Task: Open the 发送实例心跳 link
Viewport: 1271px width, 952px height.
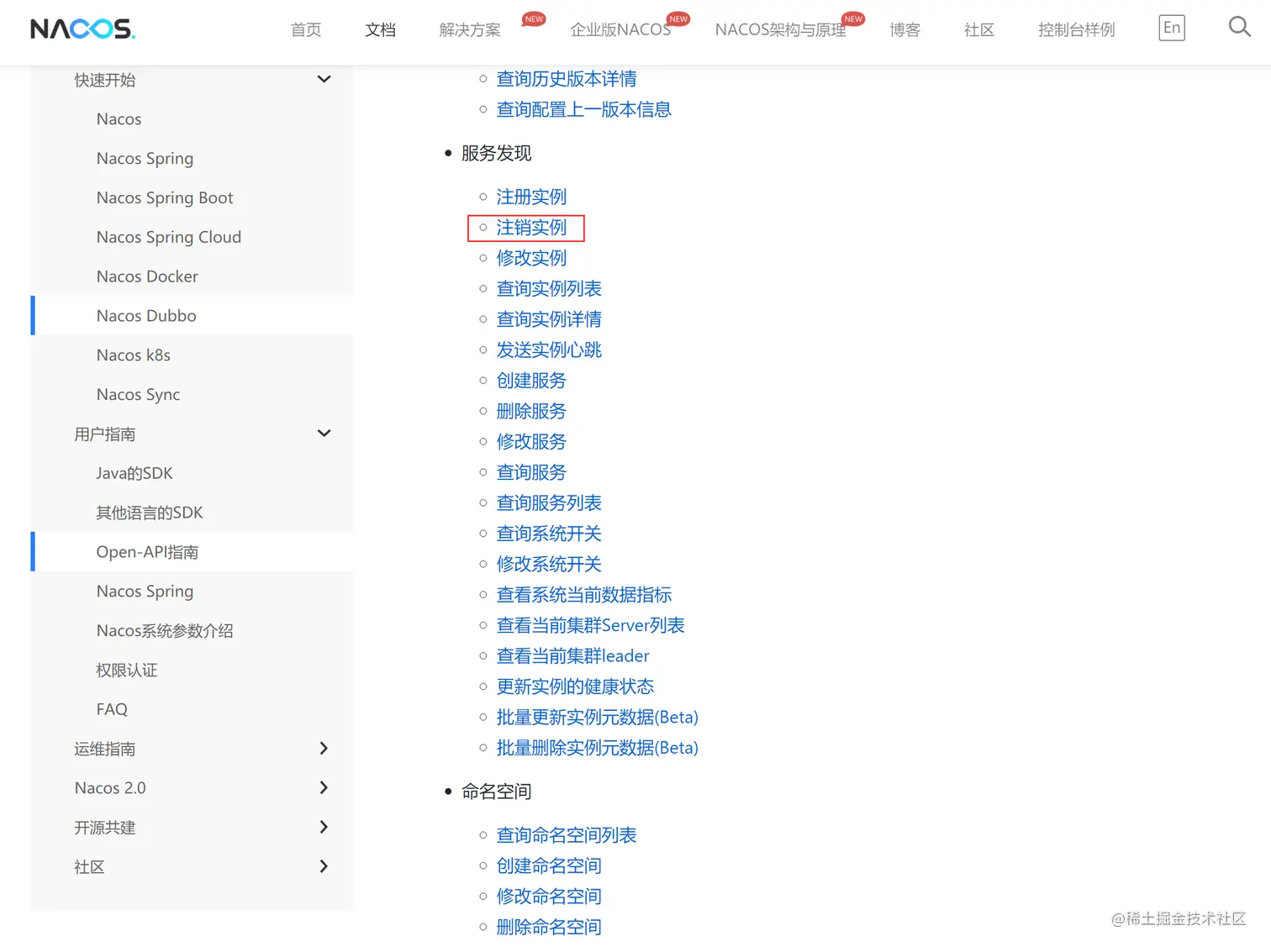Action: pyautogui.click(x=549, y=350)
